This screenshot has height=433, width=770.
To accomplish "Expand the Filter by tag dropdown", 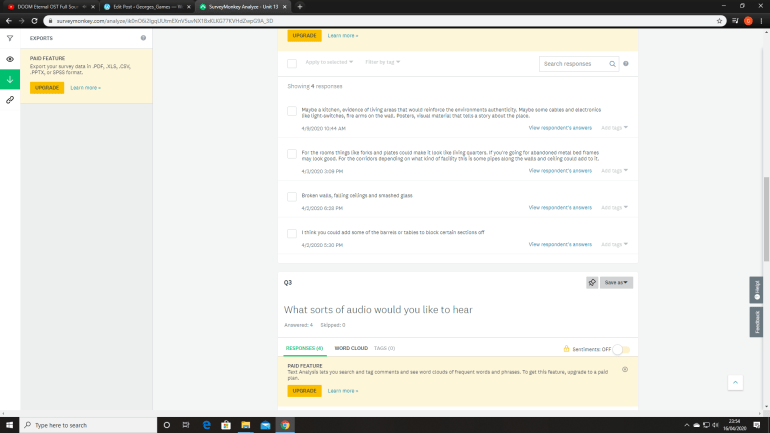I will click(382, 63).
